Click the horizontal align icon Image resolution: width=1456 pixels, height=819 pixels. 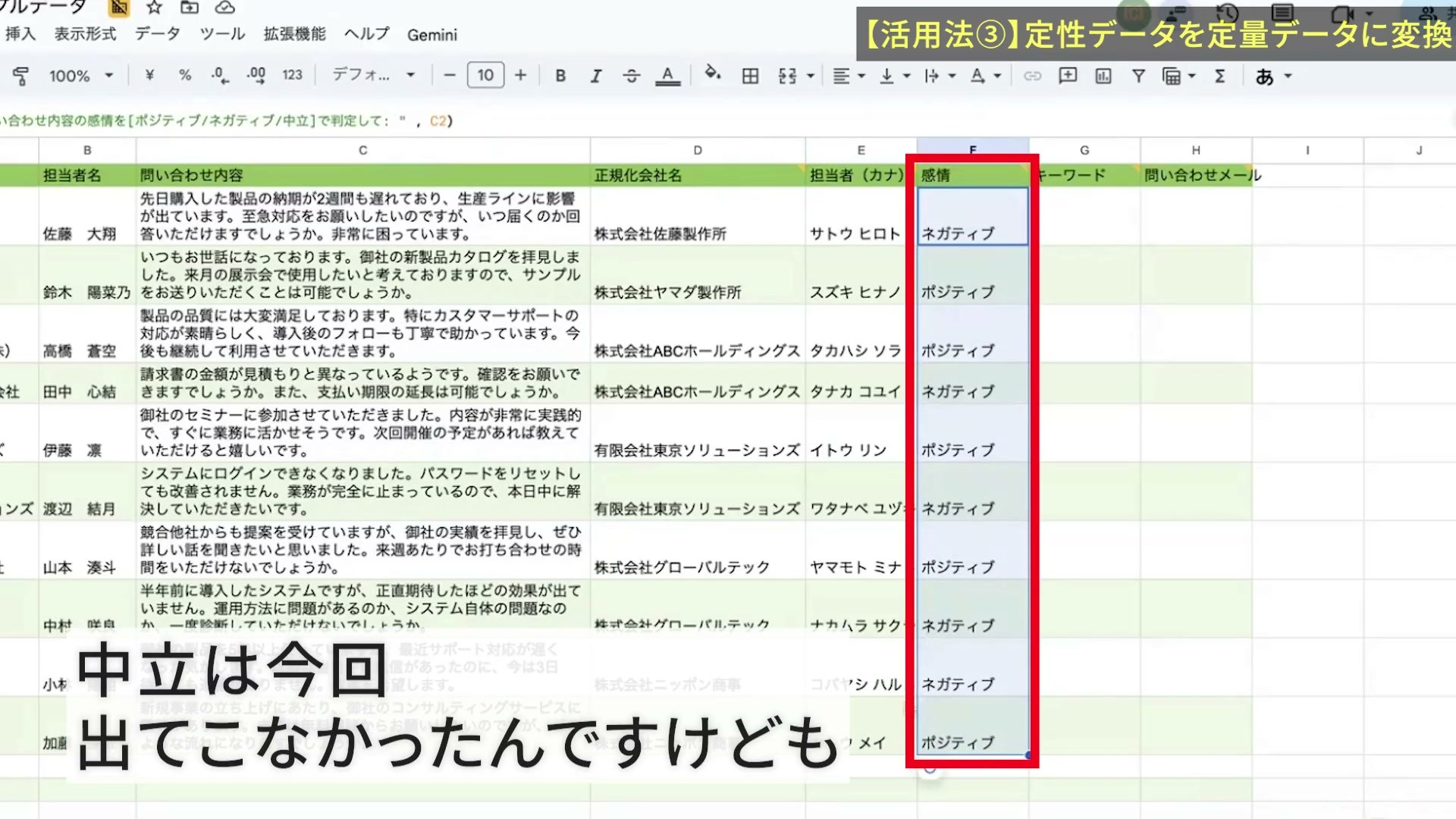tap(841, 76)
